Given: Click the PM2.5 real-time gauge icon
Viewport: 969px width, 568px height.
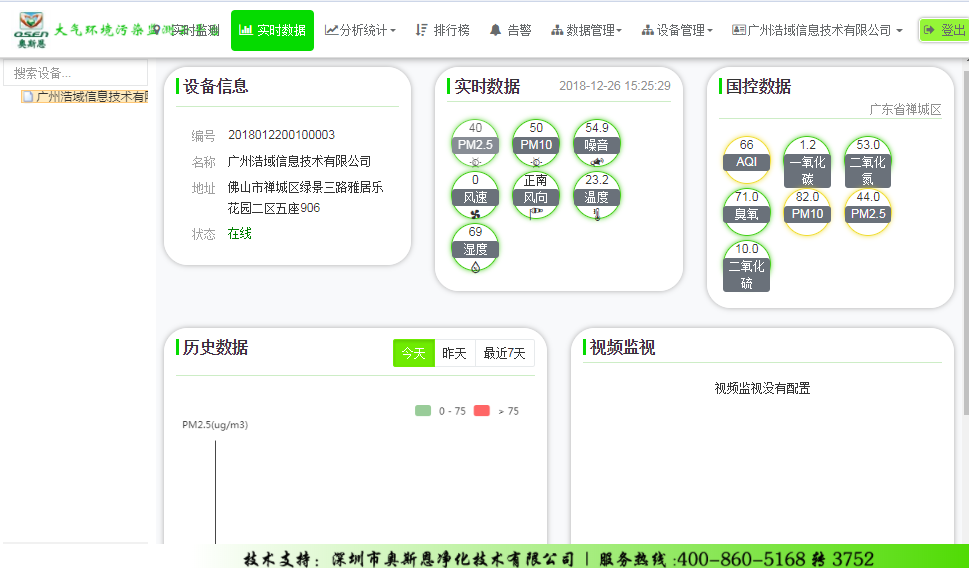Looking at the screenshot, I should pyautogui.click(x=475, y=143).
